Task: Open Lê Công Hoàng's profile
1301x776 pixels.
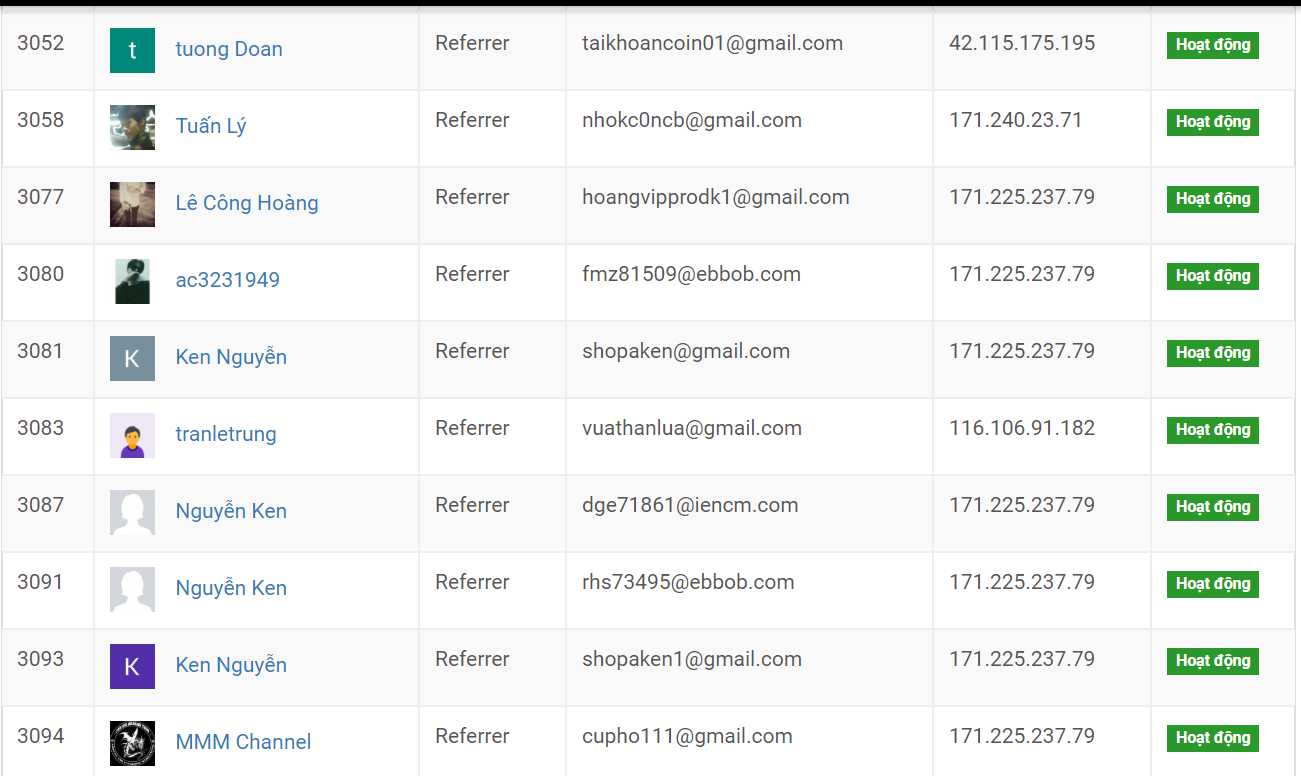Action: tap(247, 203)
